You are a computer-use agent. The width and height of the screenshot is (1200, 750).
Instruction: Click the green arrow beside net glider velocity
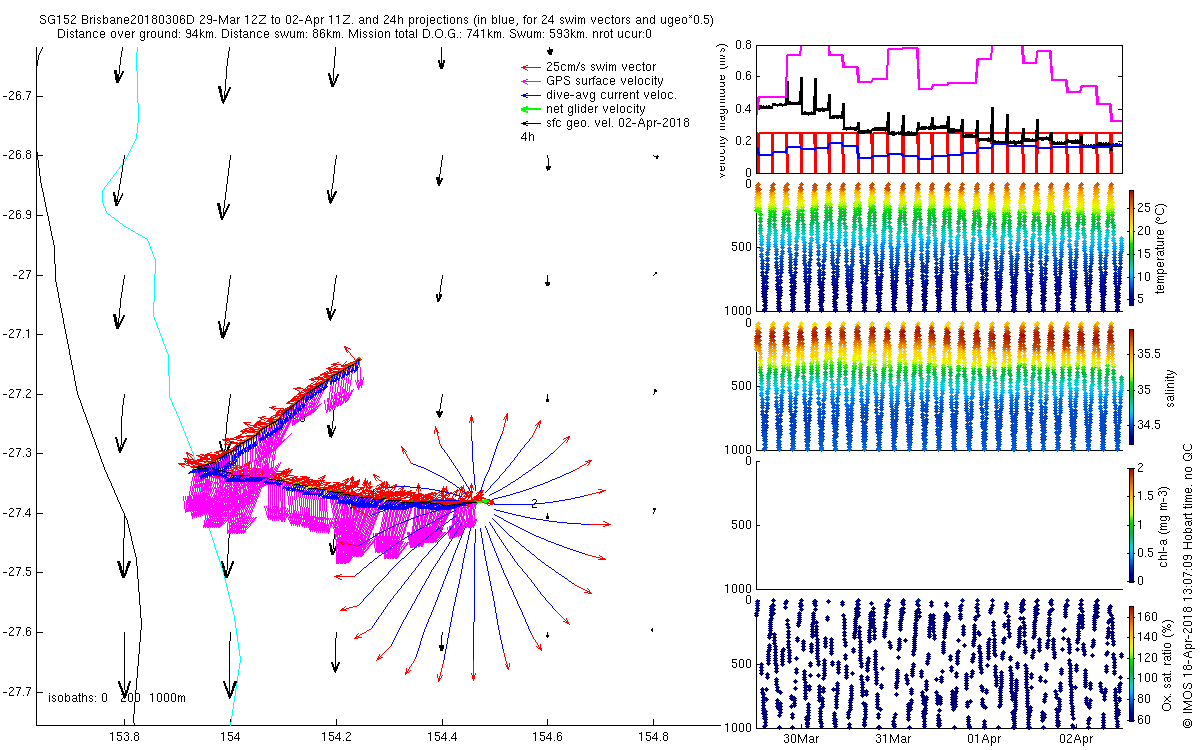coord(530,108)
